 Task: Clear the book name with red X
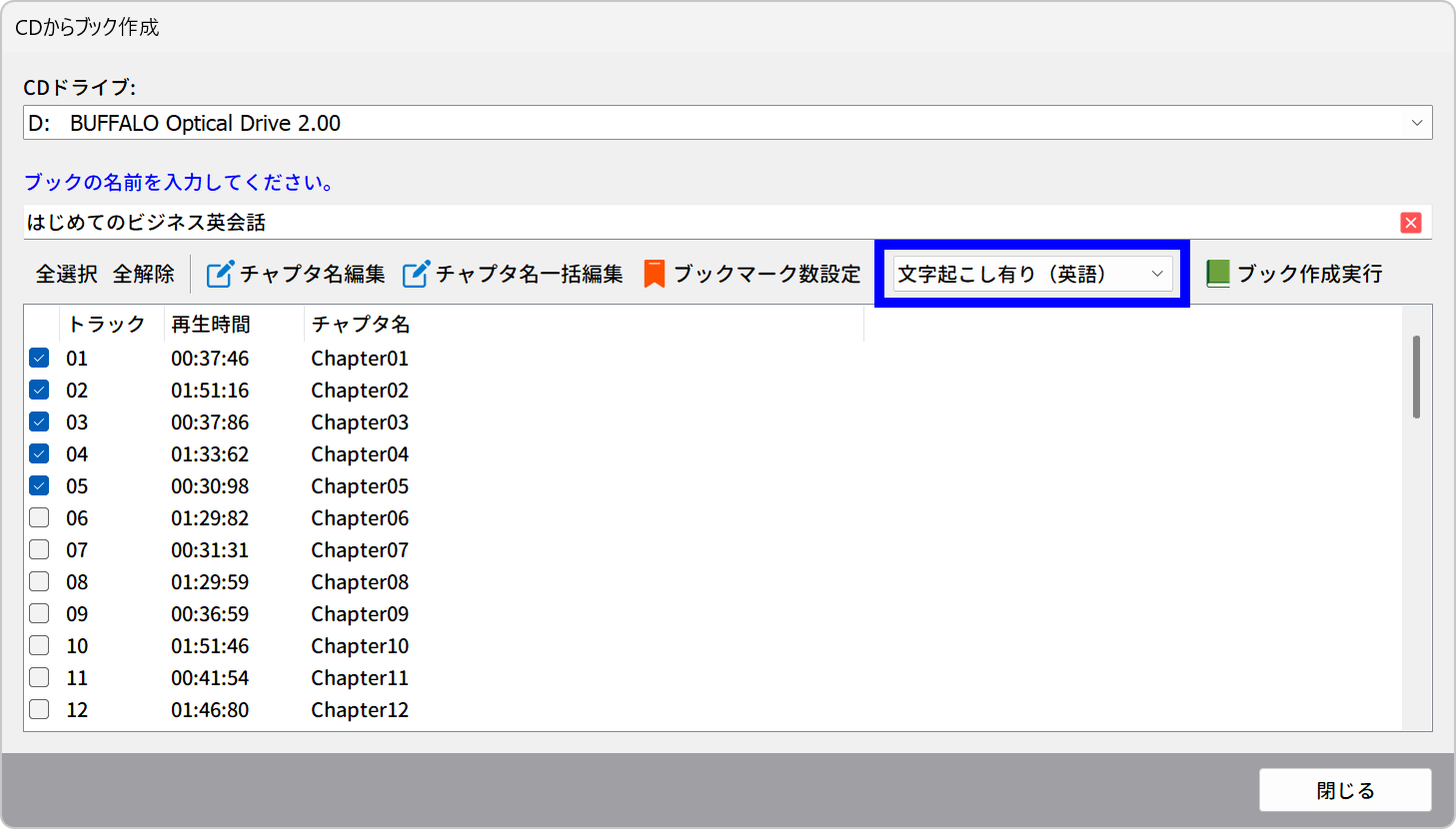click(1411, 223)
